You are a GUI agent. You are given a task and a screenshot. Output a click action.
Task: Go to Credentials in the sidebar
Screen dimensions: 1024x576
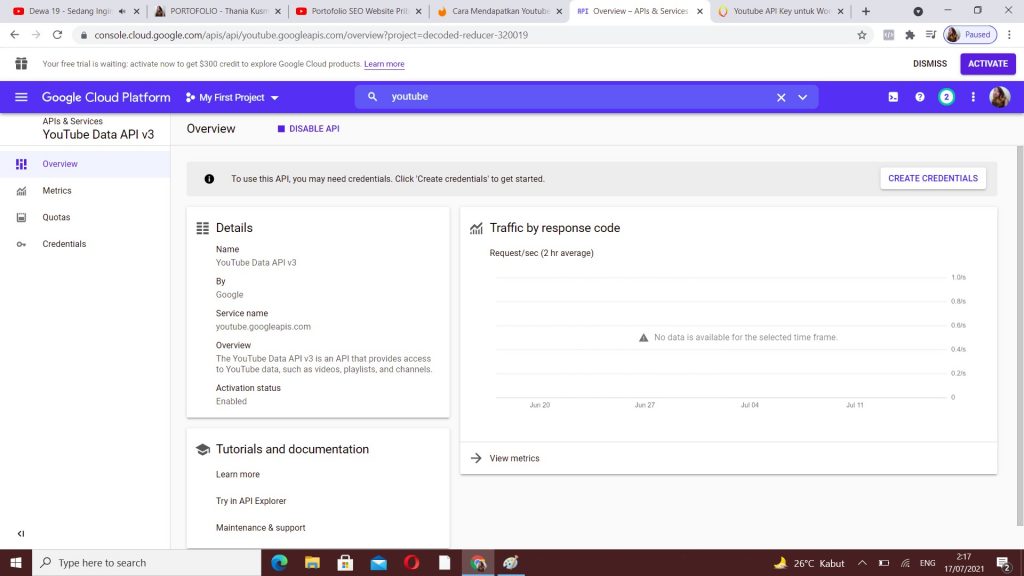tap(64, 244)
